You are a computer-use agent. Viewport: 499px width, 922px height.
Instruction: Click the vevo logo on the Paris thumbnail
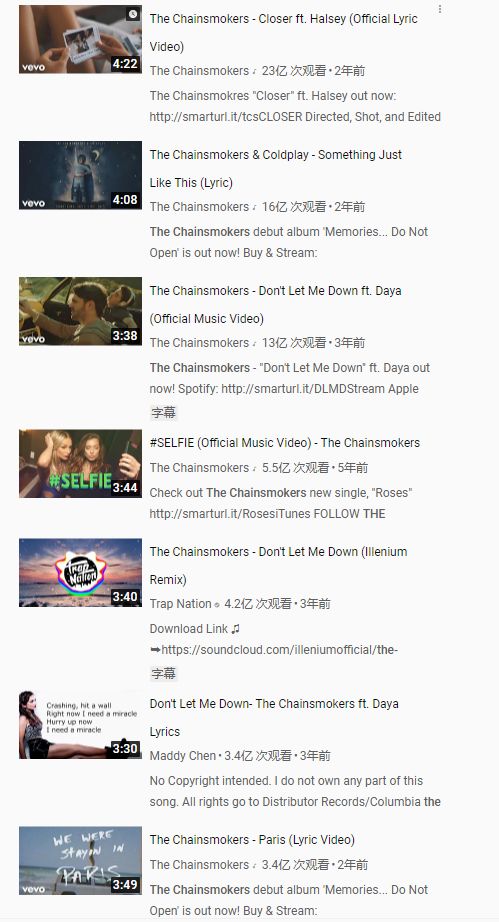click(x=34, y=888)
